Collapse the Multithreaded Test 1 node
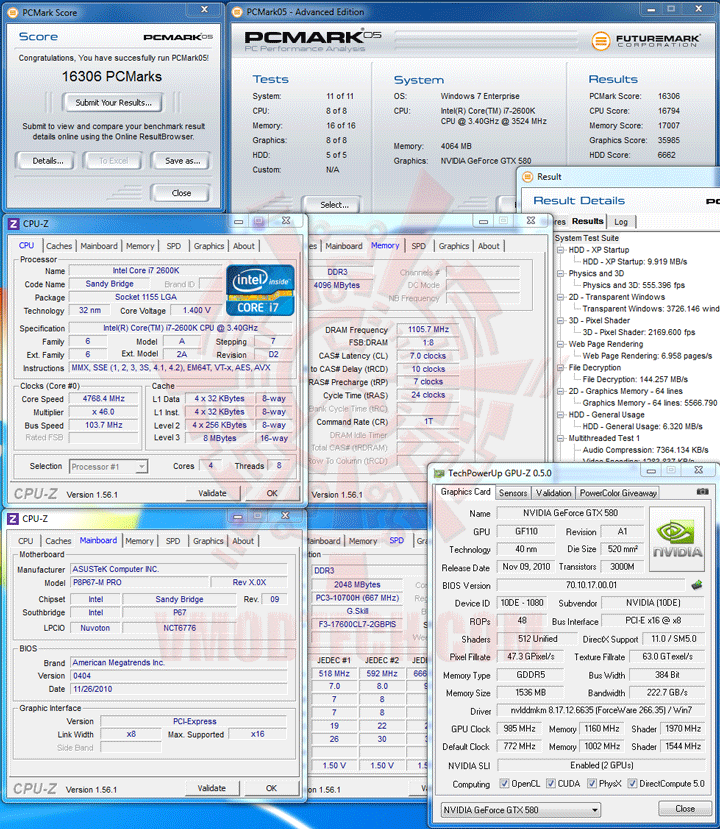 560,438
